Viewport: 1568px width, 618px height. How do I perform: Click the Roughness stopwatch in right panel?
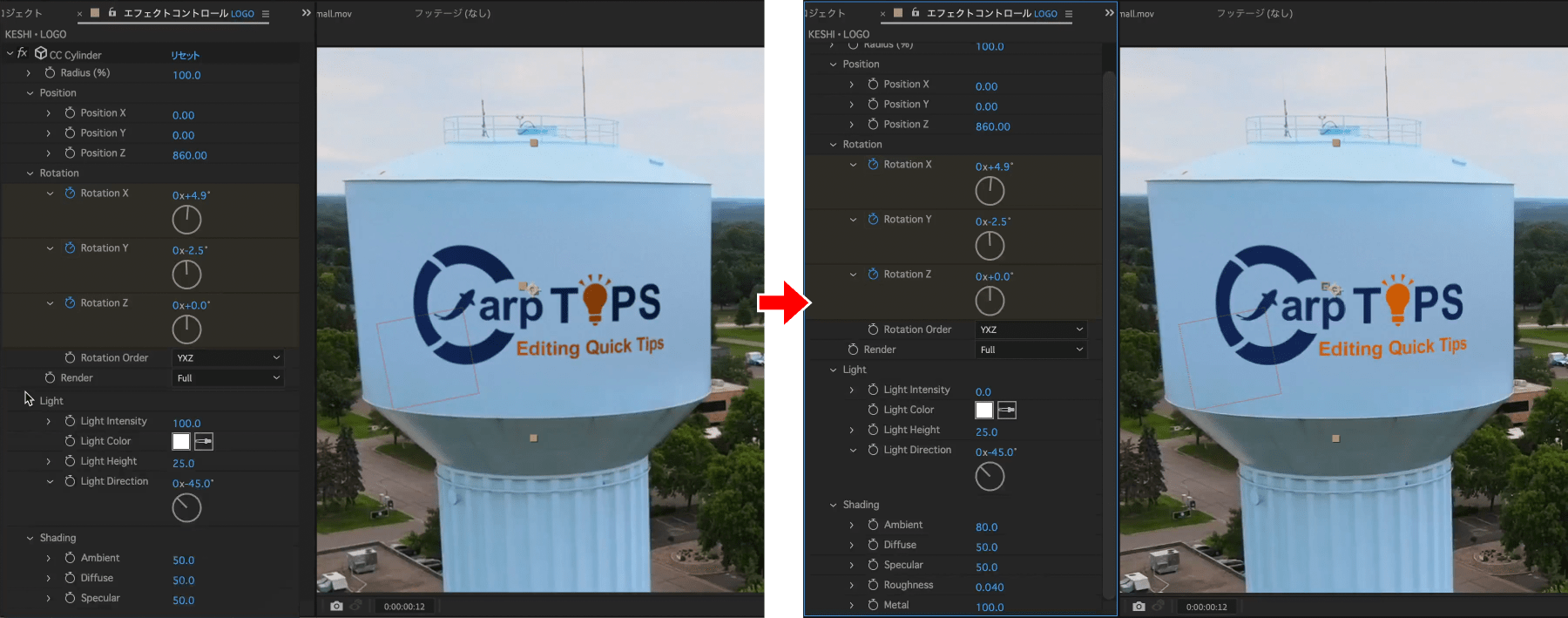[x=873, y=585]
